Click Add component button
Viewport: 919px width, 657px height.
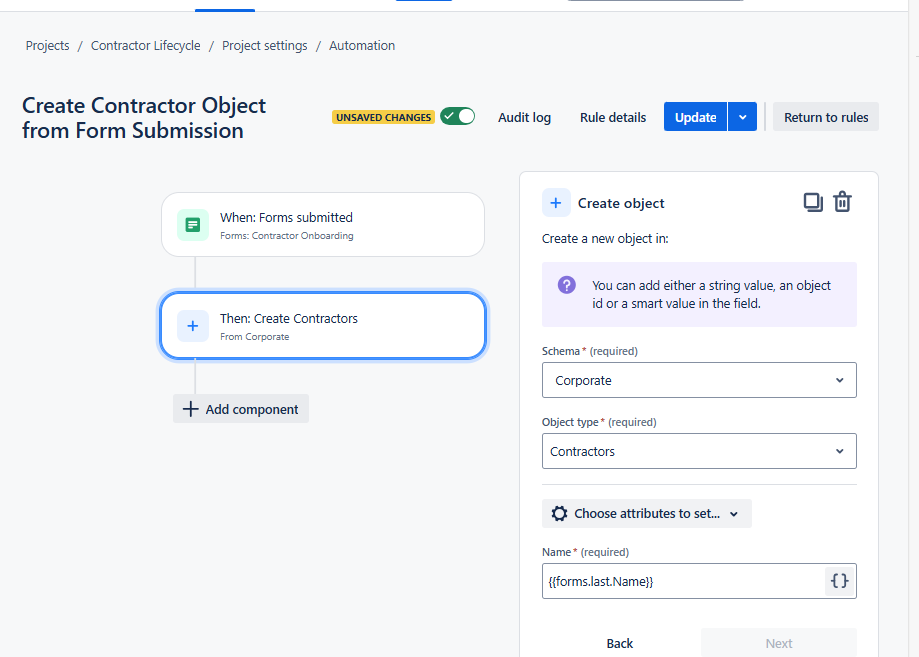(x=241, y=409)
